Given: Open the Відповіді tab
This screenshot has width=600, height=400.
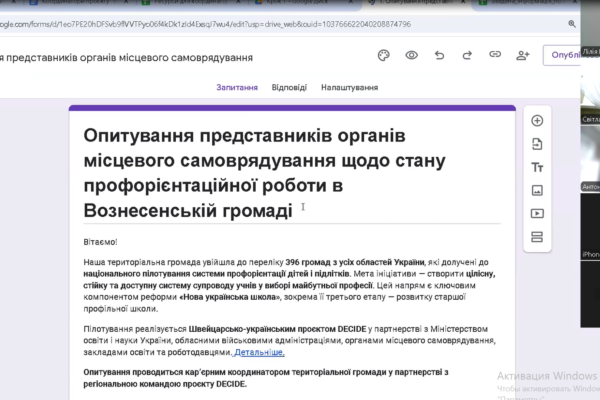Looking at the screenshot, I should tap(289, 87).
